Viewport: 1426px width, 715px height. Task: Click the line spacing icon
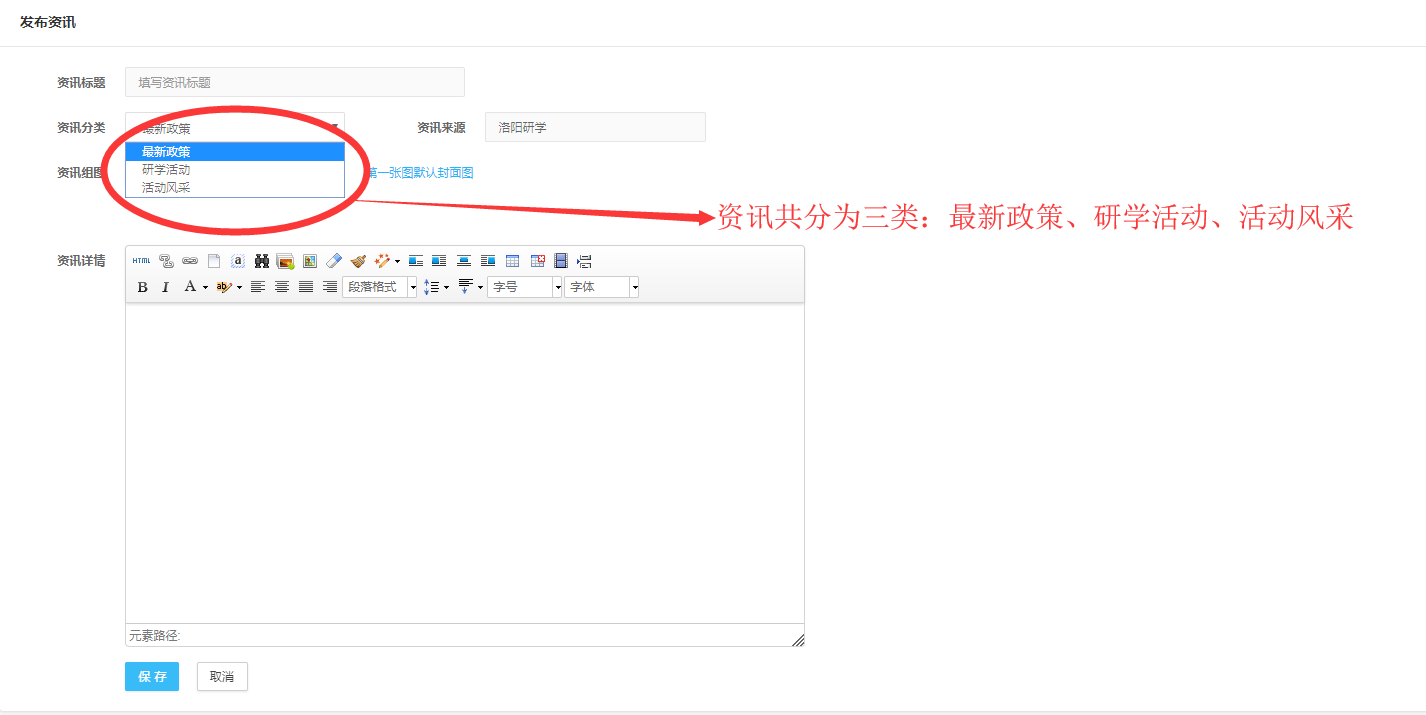point(431,287)
